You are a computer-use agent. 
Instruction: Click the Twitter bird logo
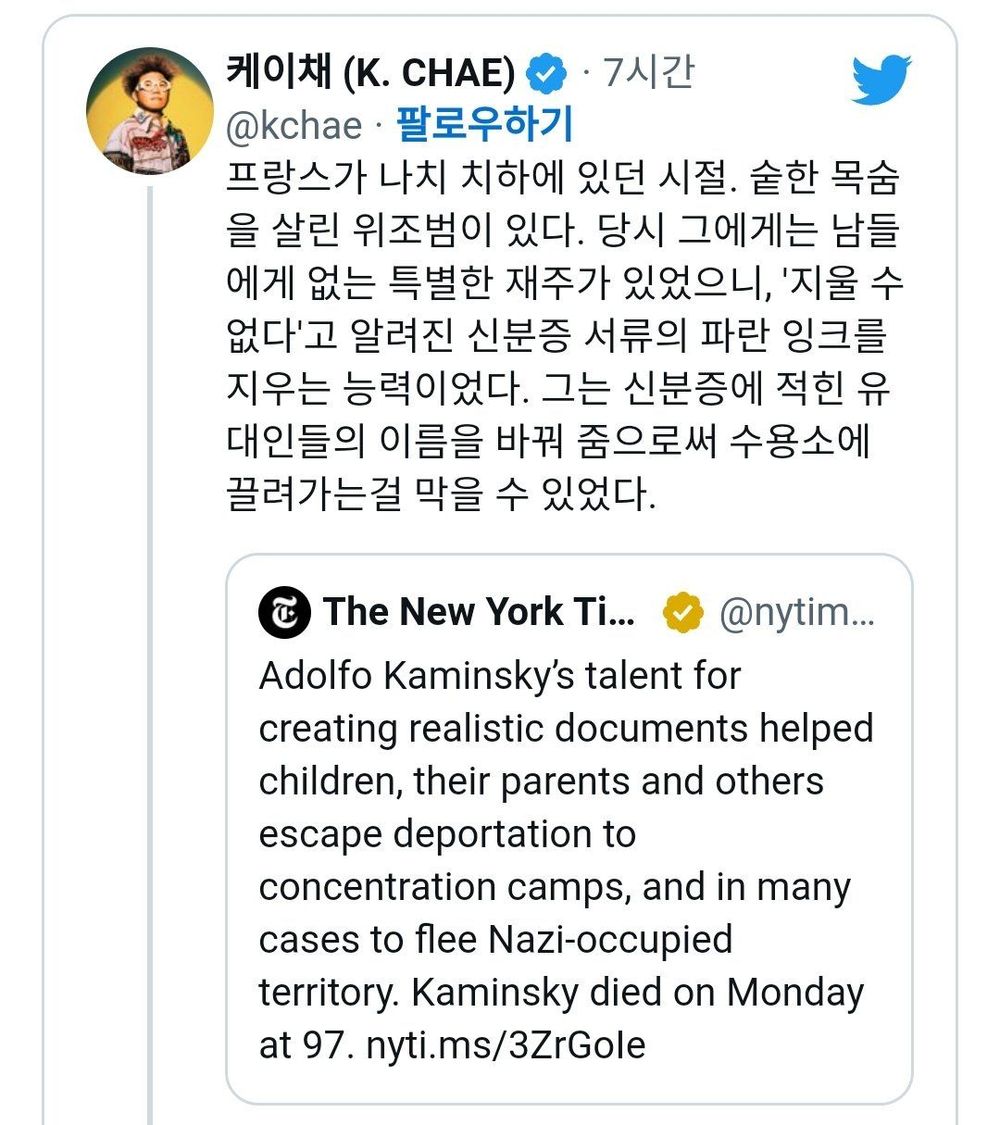(x=881, y=80)
